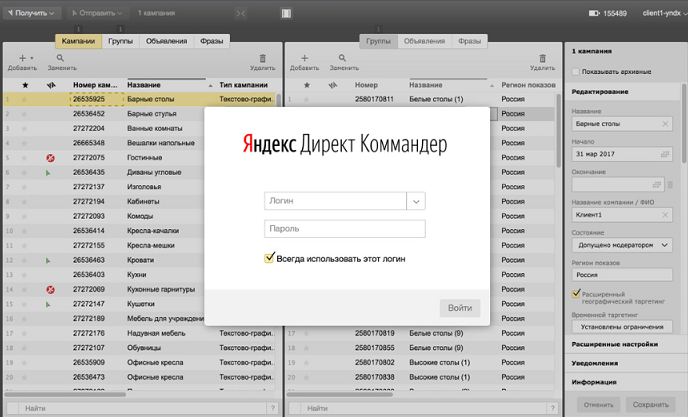Sort groups by star column header
Viewport: 688px width, 417px height.
click(307, 85)
